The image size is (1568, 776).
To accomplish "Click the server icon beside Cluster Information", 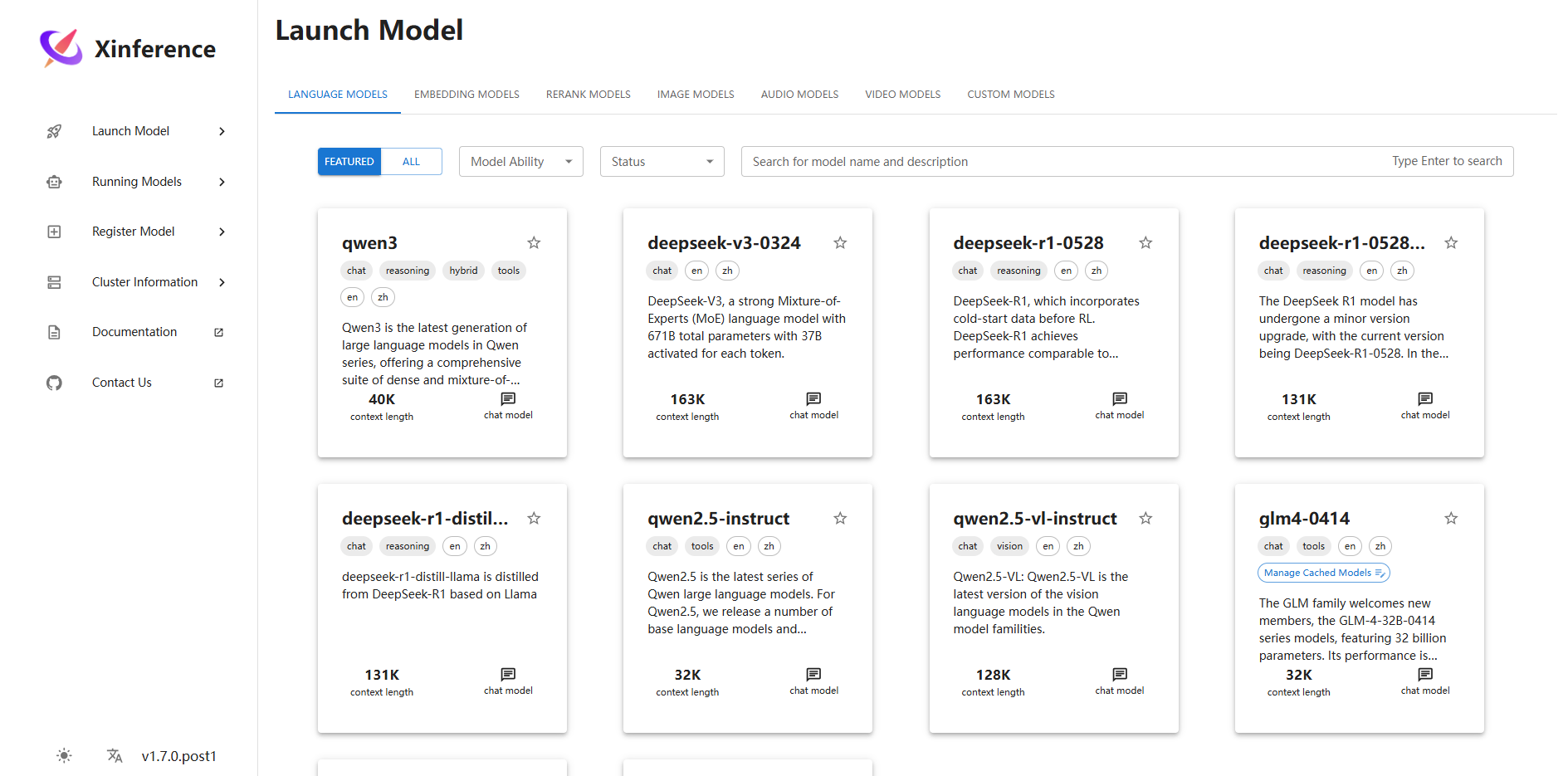I will click(54, 282).
